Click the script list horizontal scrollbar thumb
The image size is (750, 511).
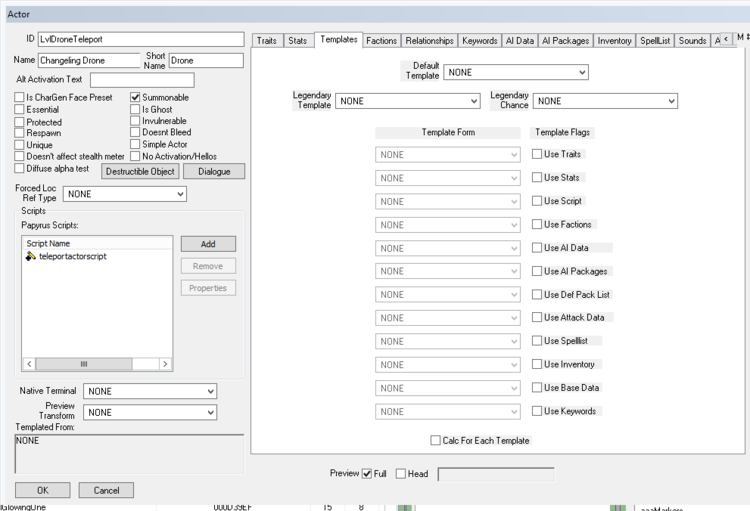tap(84, 364)
